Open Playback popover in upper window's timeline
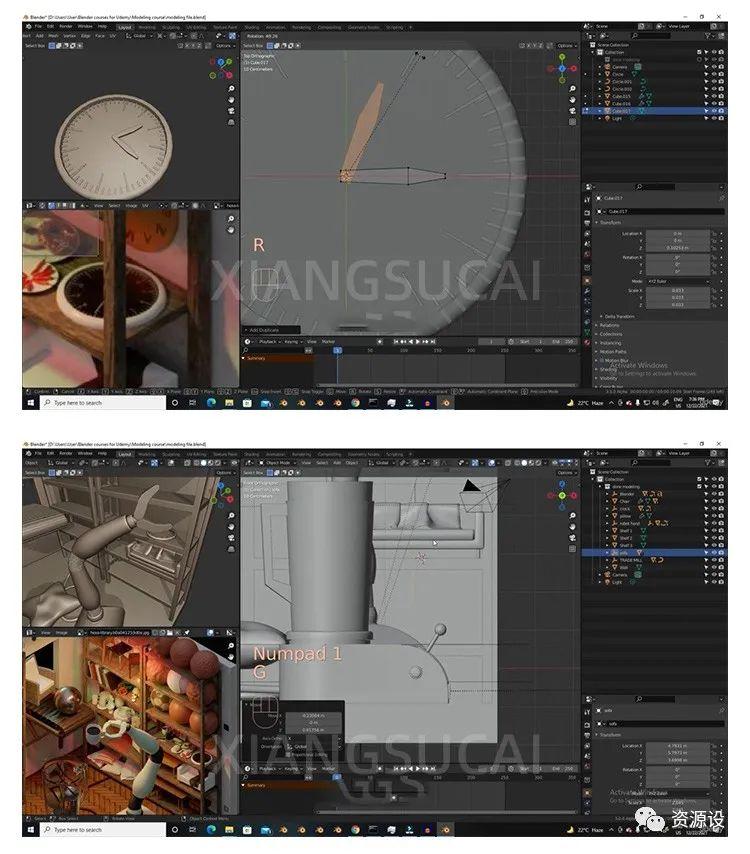 pos(268,341)
